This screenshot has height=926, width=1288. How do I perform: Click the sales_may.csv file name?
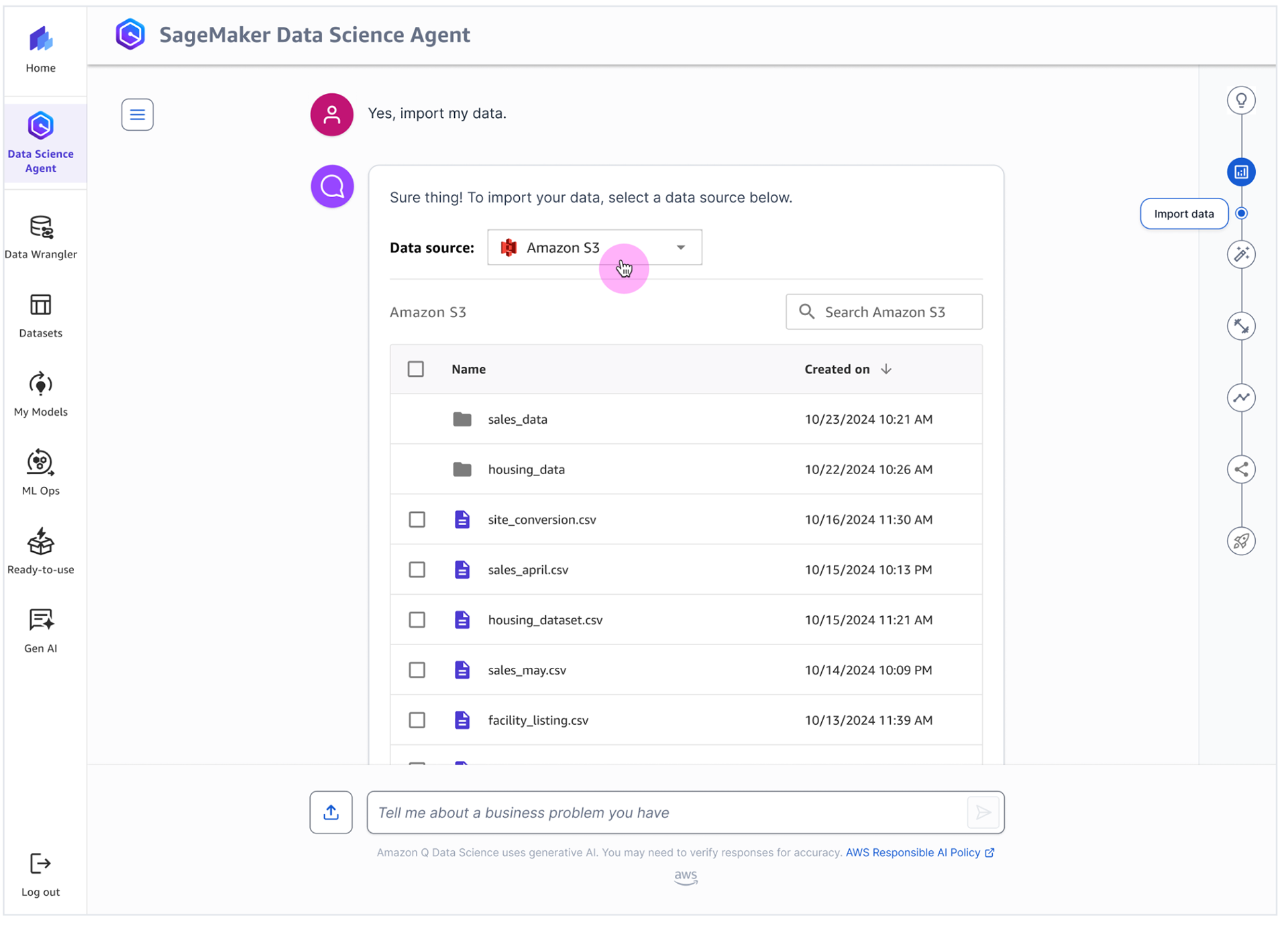(x=527, y=671)
